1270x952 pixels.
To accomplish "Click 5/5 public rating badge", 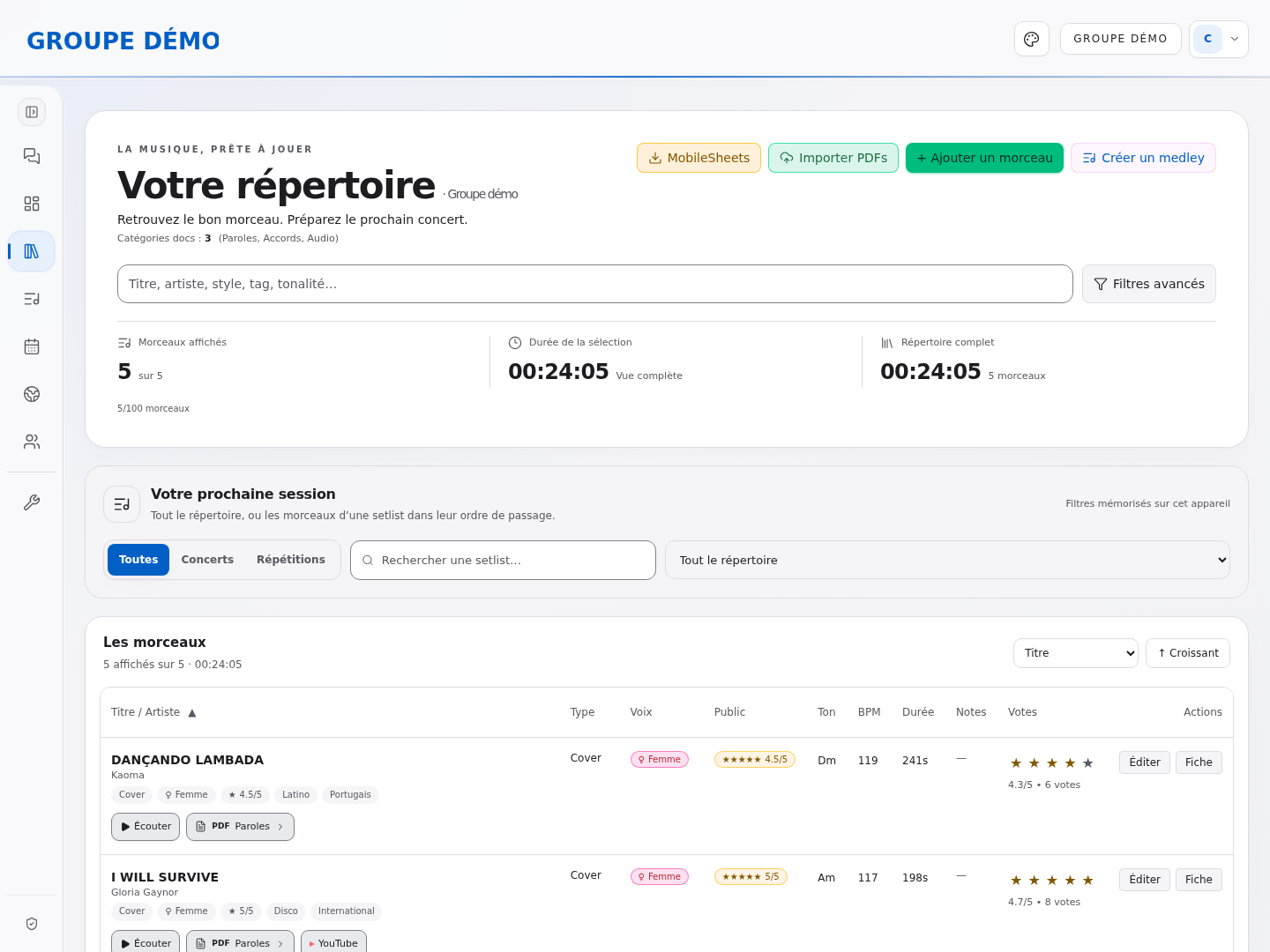I will click(751, 876).
